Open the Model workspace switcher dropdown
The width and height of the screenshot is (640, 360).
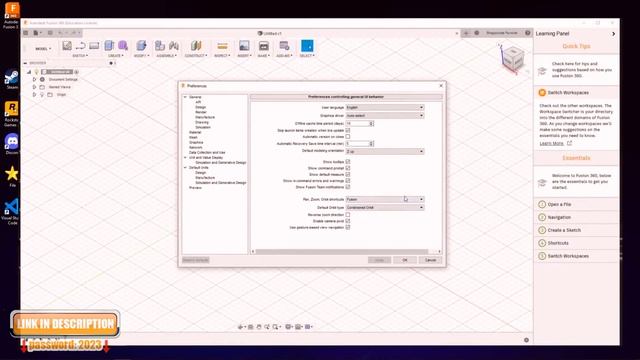coord(43,49)
